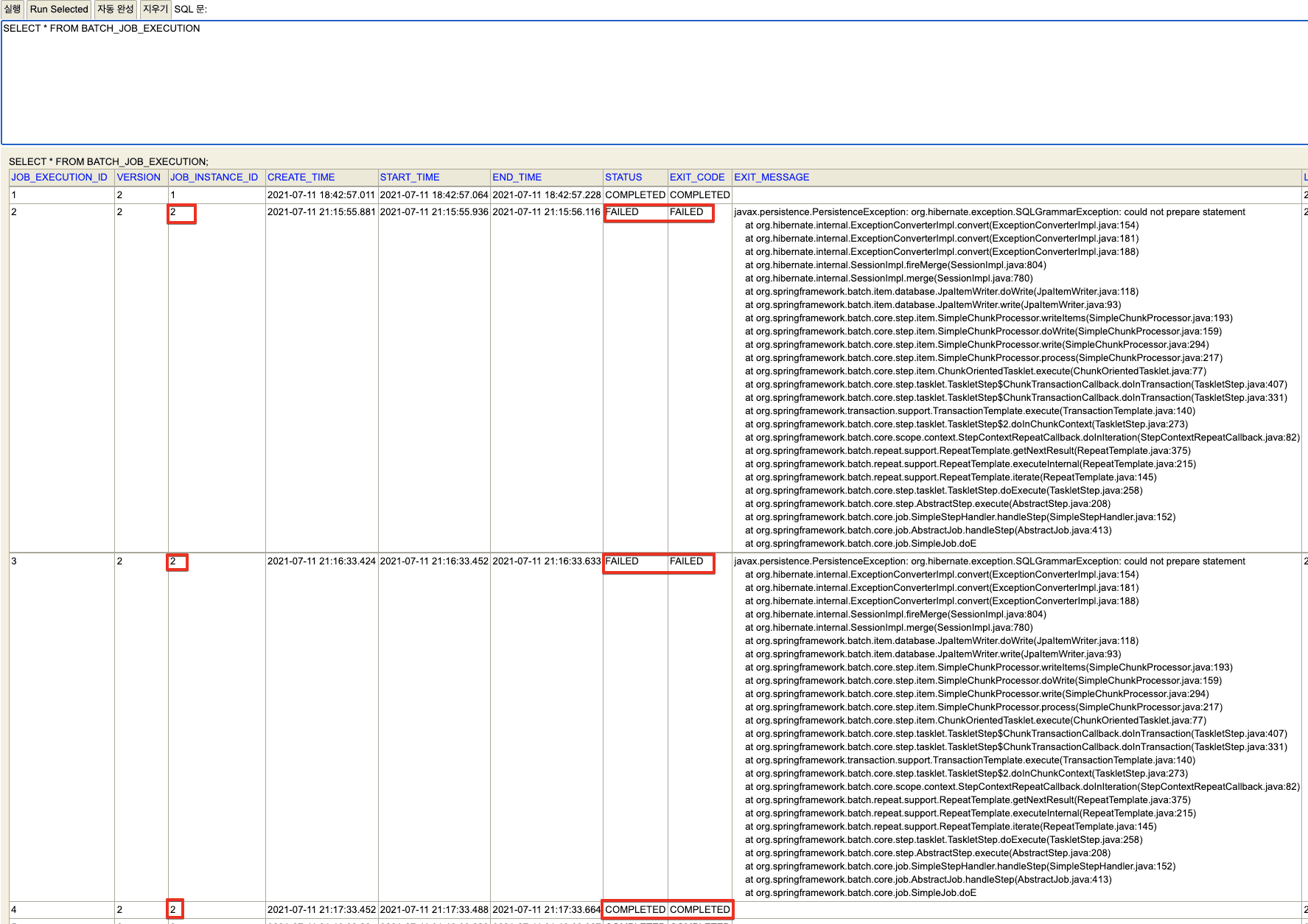Click the create time 2021-07-11 21:17:33.452 cell

[321, 910]
